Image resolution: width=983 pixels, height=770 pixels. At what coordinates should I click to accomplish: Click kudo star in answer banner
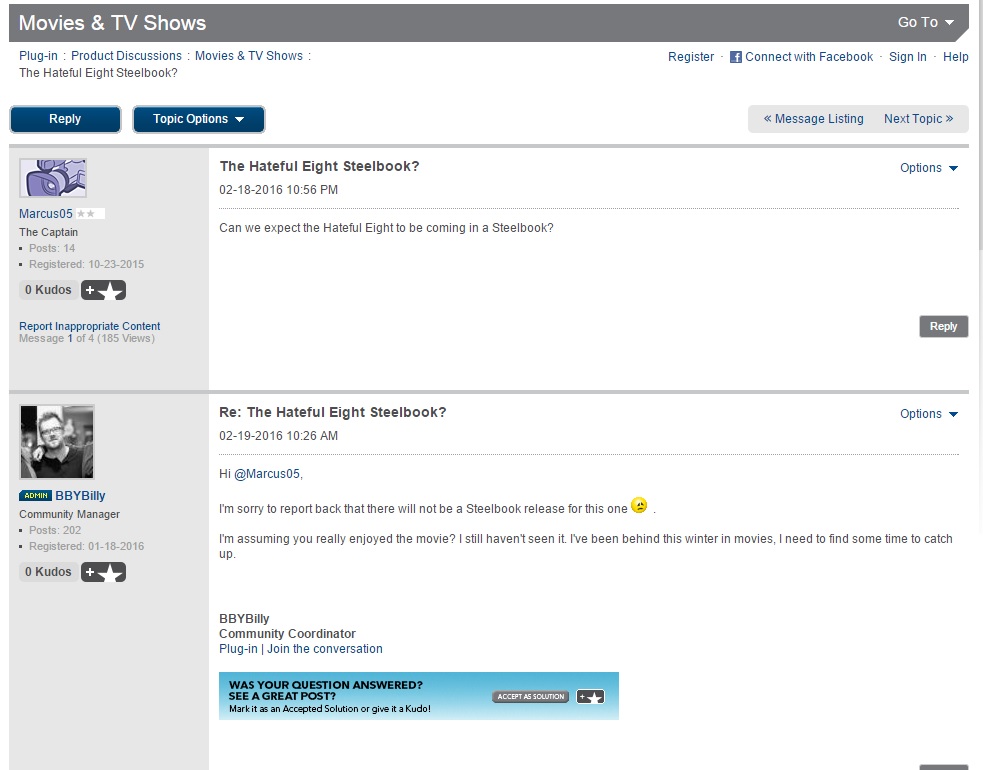coord(591,697)
